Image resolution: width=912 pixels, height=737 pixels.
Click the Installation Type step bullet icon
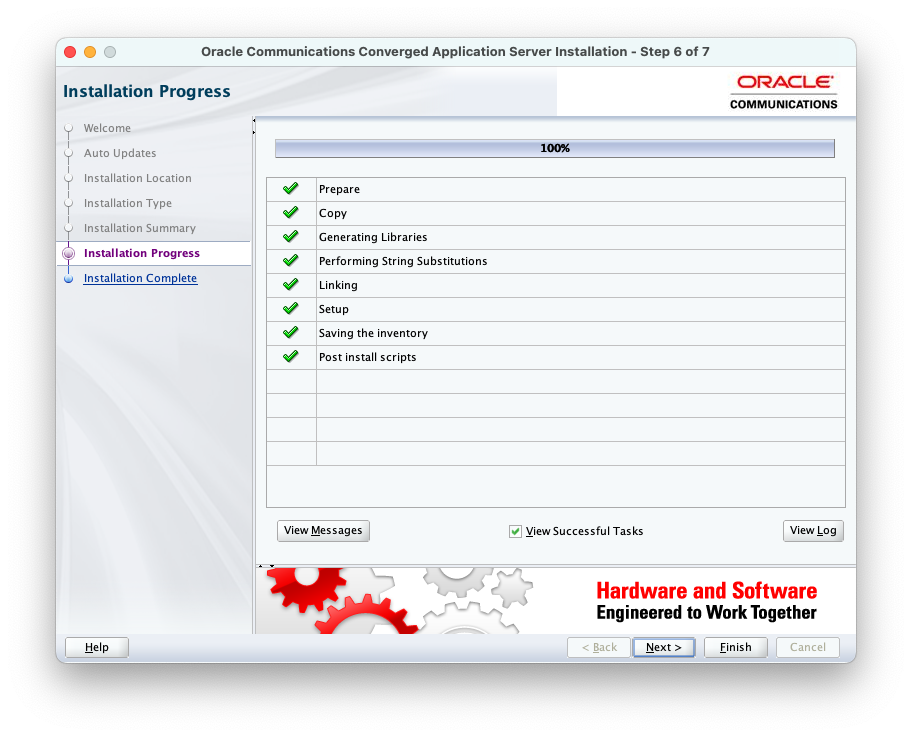tap(69, 203)
